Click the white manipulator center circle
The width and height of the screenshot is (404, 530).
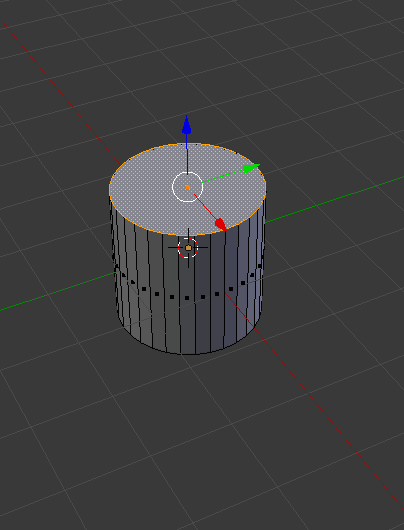click(188, 187)
